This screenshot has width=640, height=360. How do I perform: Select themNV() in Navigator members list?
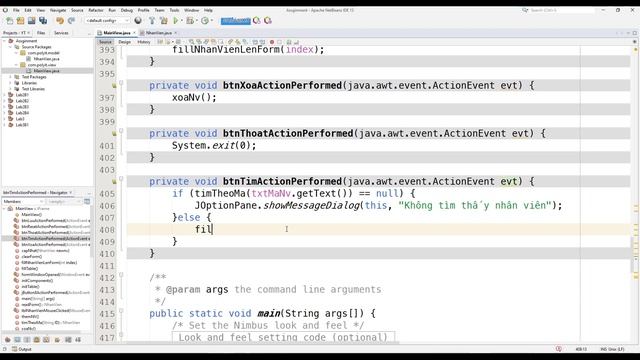(30, 316)
